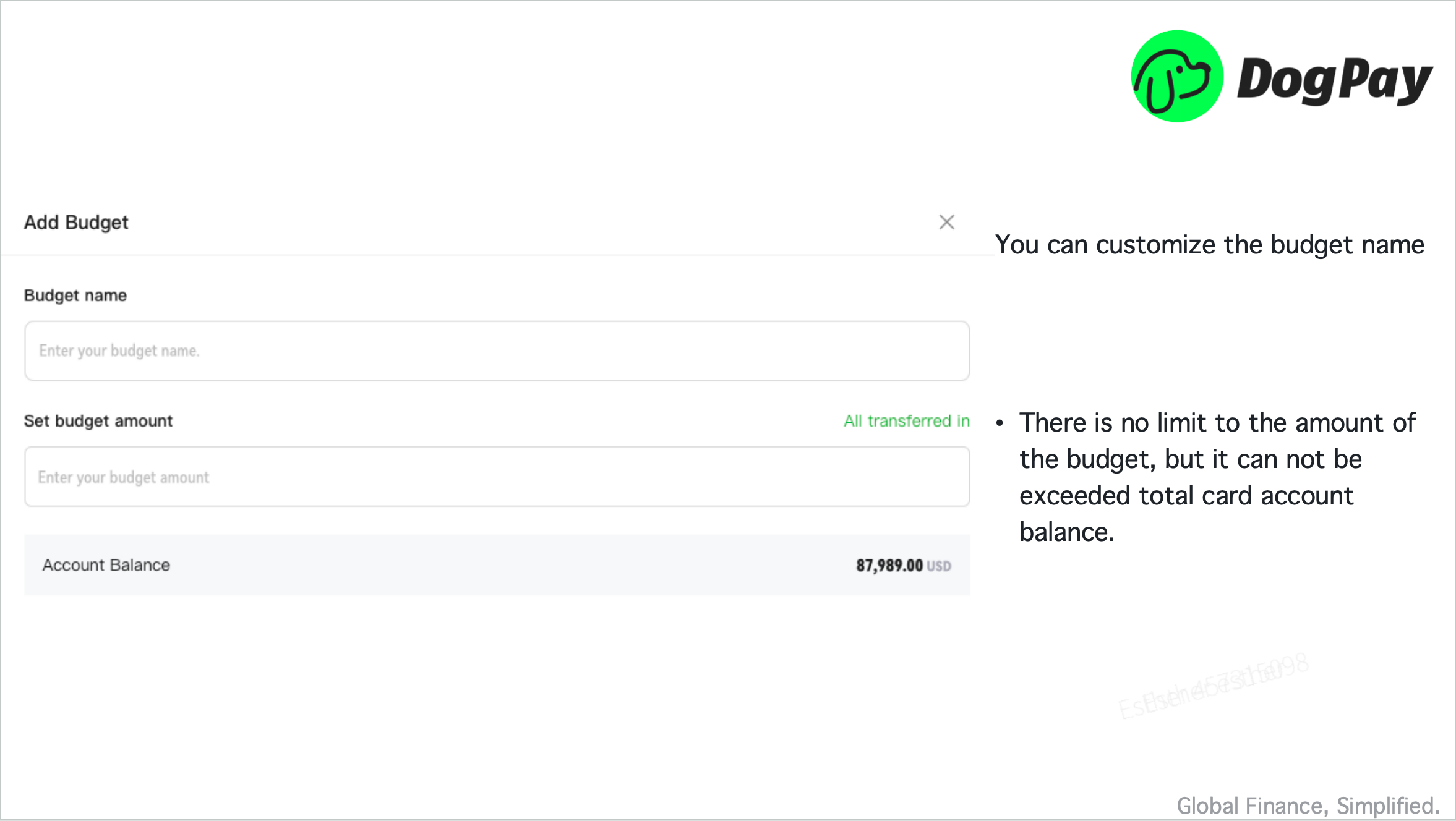This screenshot has width=1456, height=821.
Task: Click the 87,989.00 USD balance value
Action: pos(903,566)
